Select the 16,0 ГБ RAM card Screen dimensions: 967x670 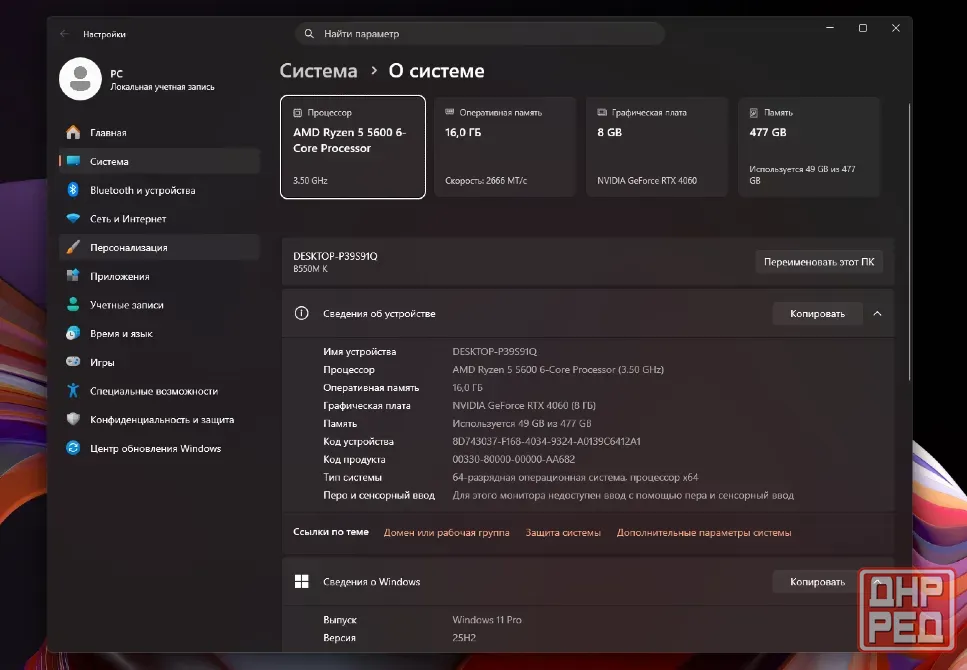(505, 147)
